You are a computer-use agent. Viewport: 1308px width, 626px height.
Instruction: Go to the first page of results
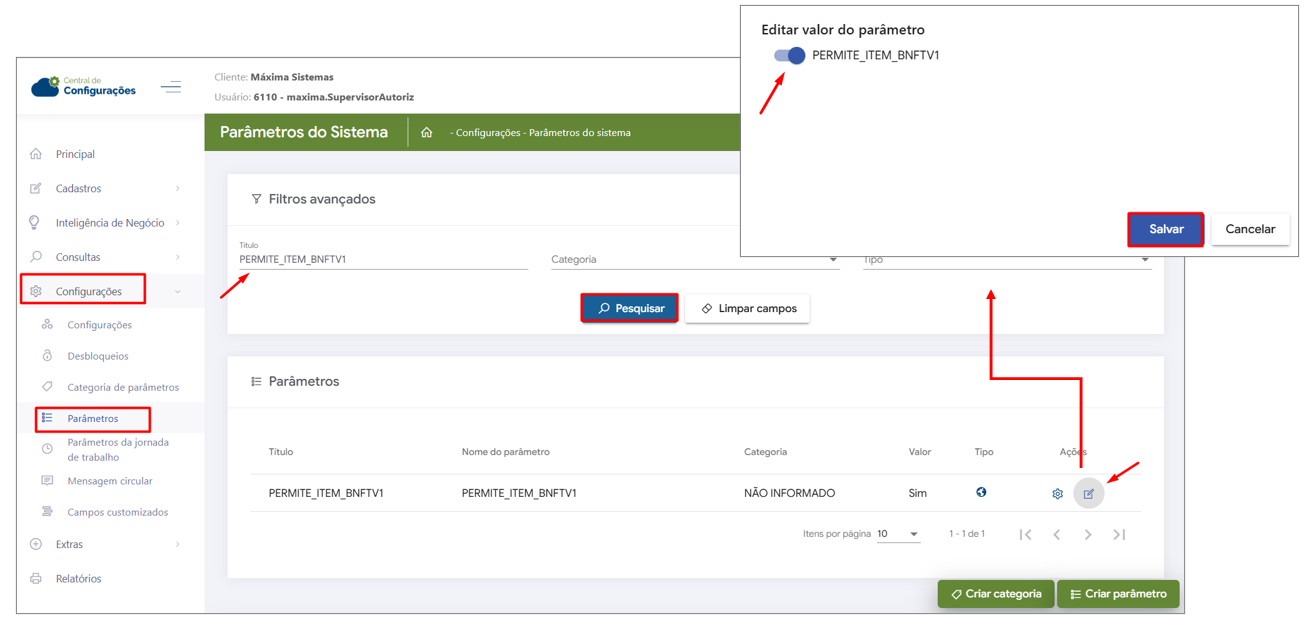point(1025,534)
